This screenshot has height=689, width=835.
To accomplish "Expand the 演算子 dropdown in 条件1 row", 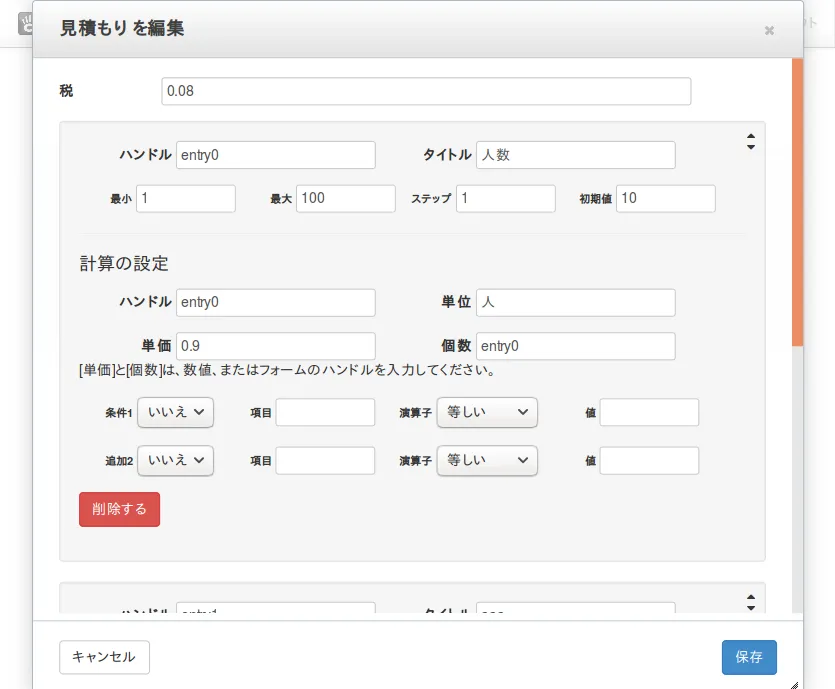I will 488,412.
